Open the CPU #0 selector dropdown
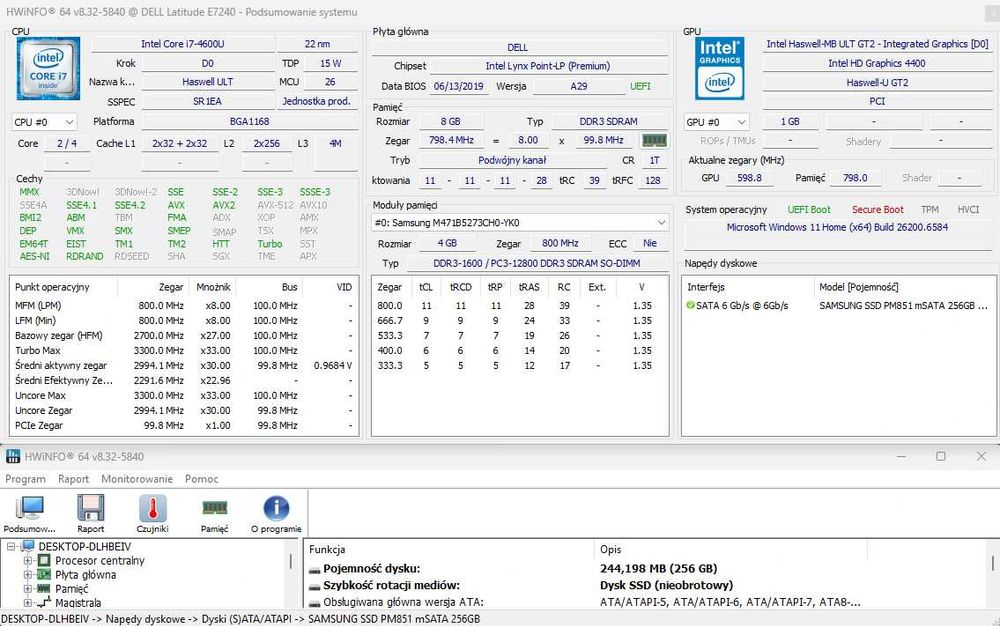The width and height of the screenshot is (1000, 626). (44, 122)
